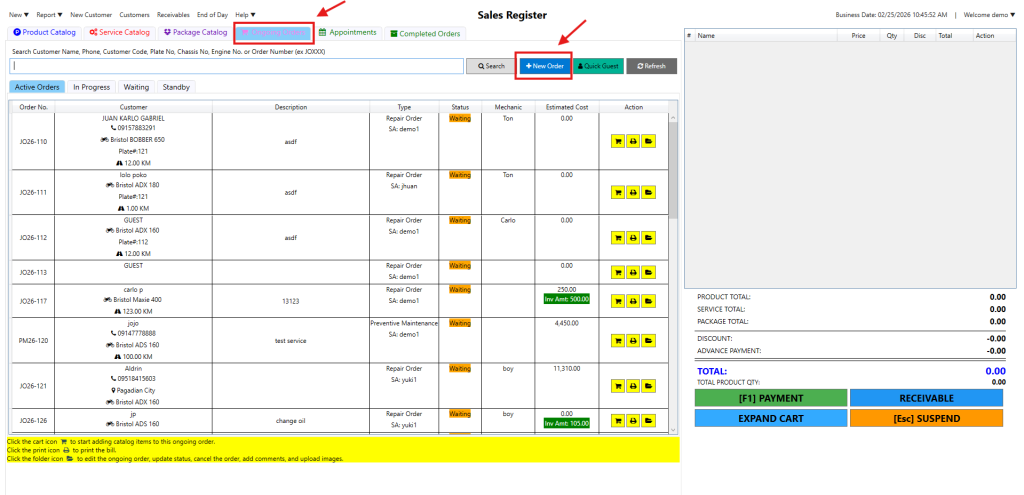Select the In Progress filter tab
The width and height of the screenshot is (1024, 495).
(91, 87)
